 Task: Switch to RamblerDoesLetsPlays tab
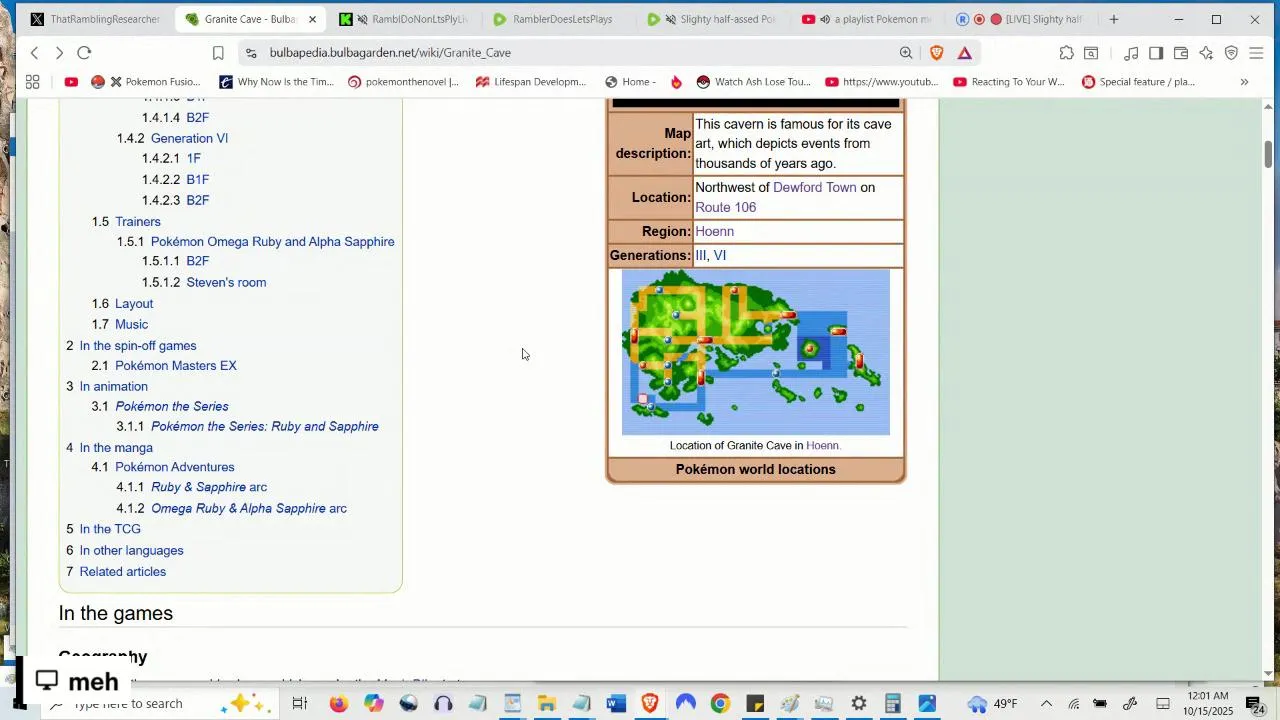555,19
